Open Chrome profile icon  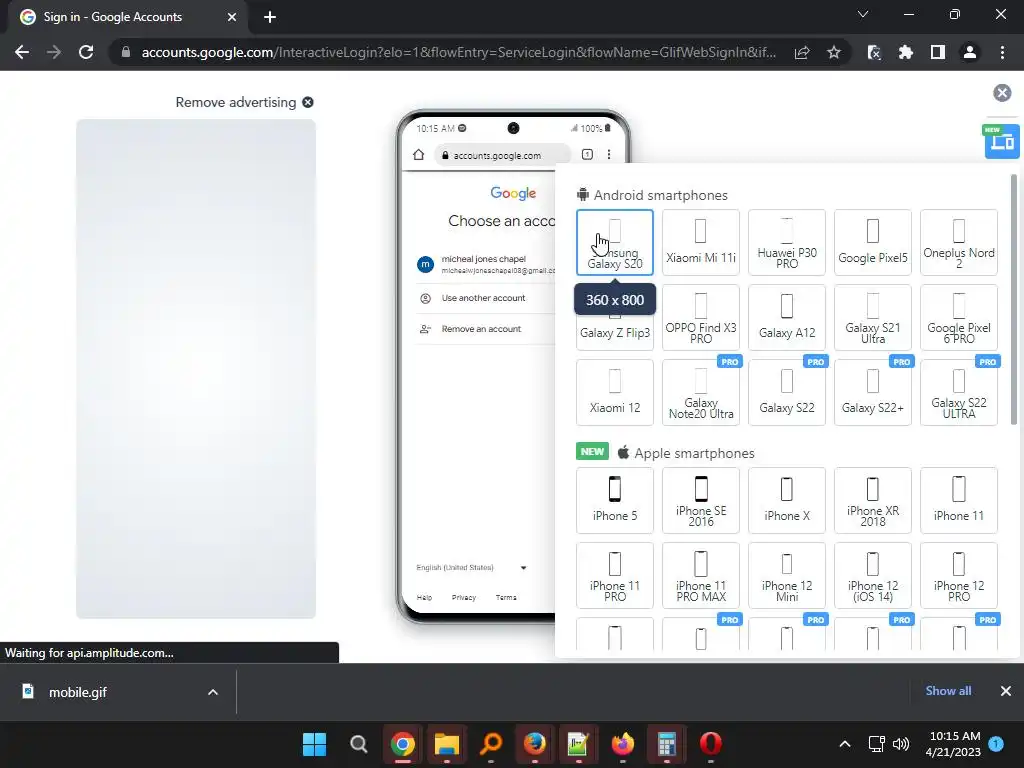click(x=970, y=52)
